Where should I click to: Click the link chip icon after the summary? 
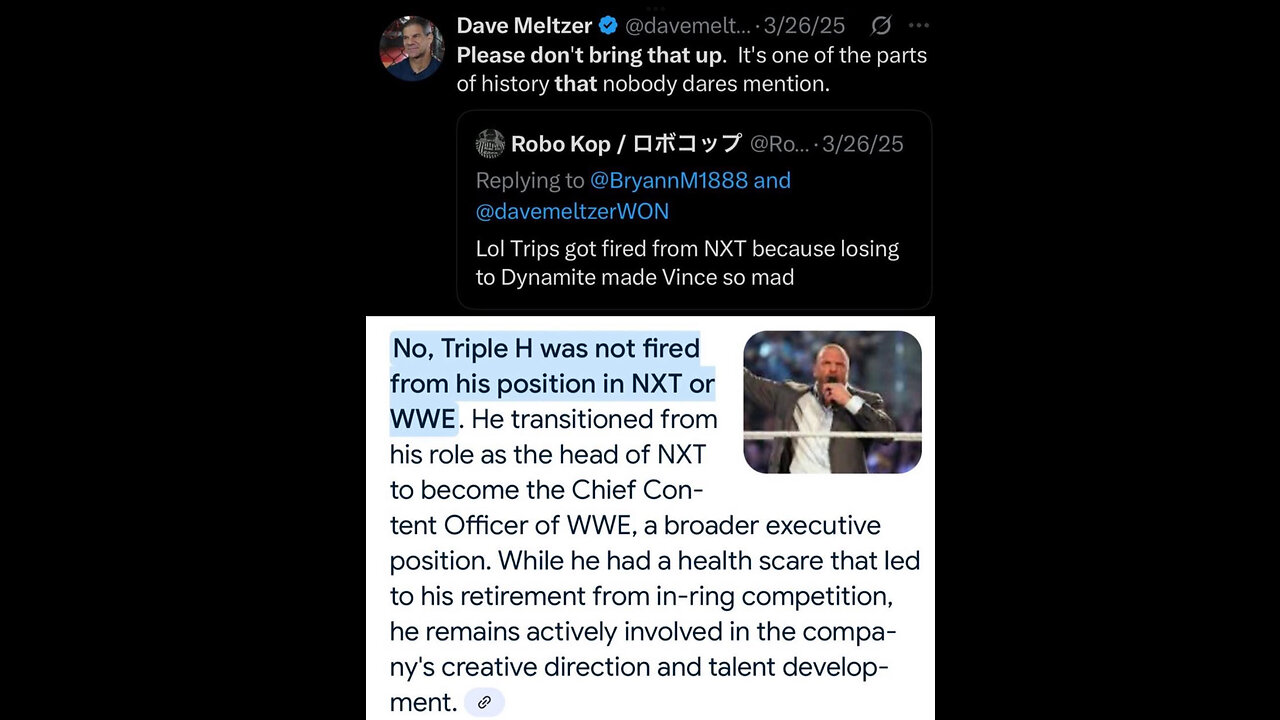point(485,702)
